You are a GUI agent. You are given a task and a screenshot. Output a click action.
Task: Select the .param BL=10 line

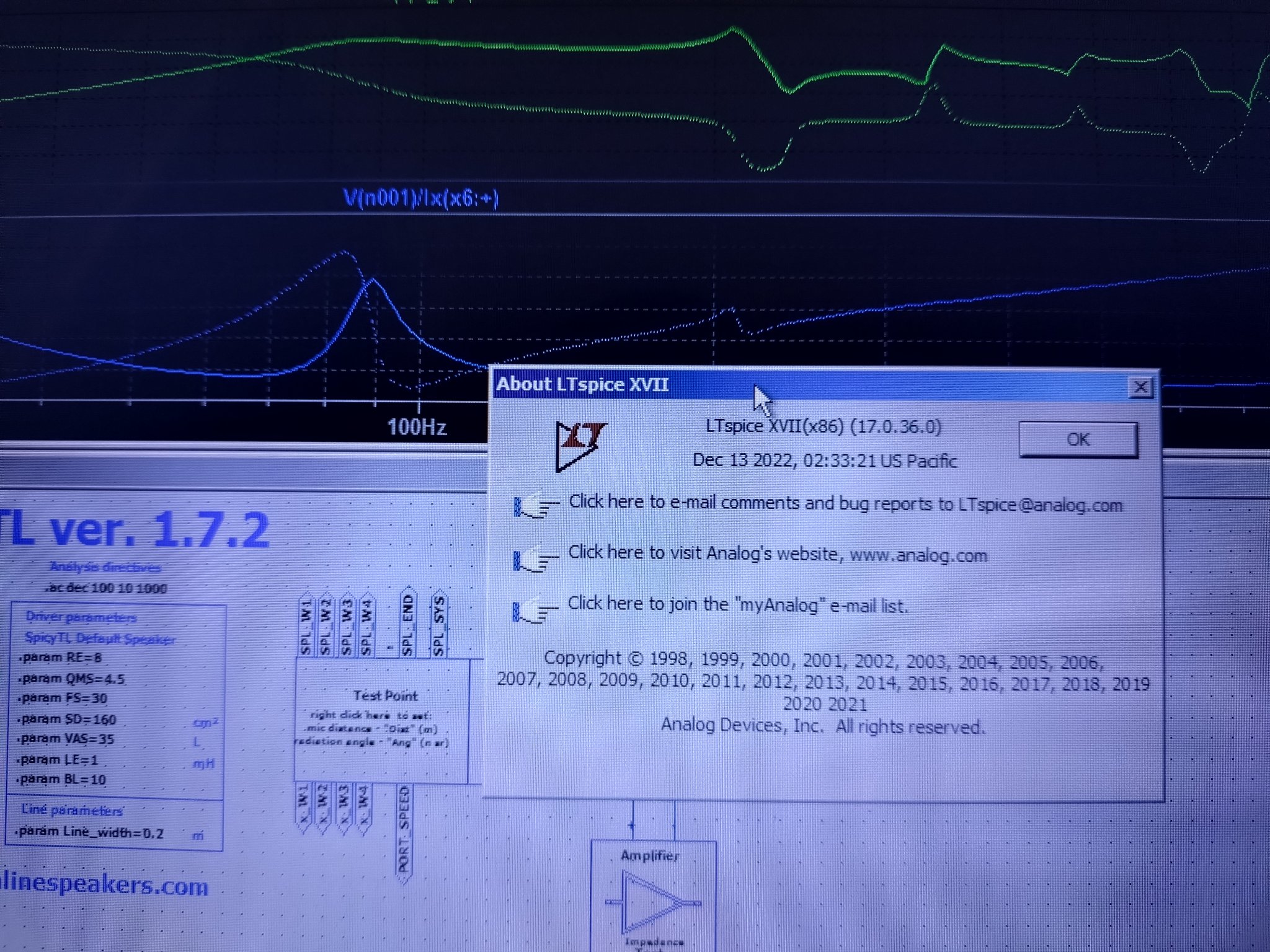point(63,780)
